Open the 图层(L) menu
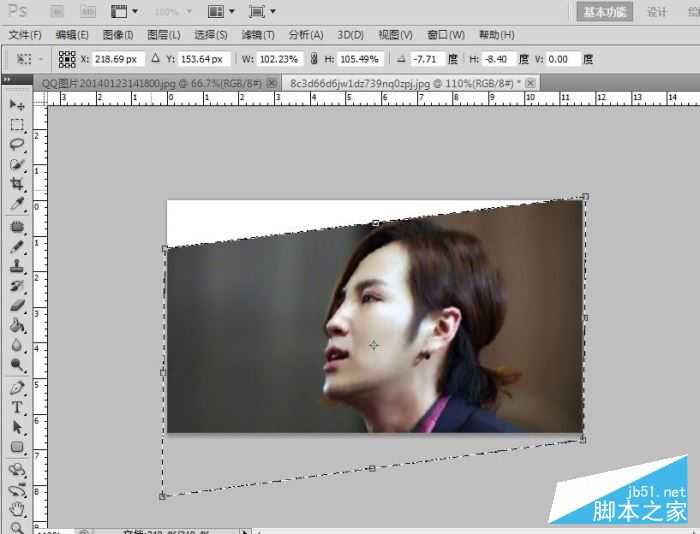 [163, 35]
